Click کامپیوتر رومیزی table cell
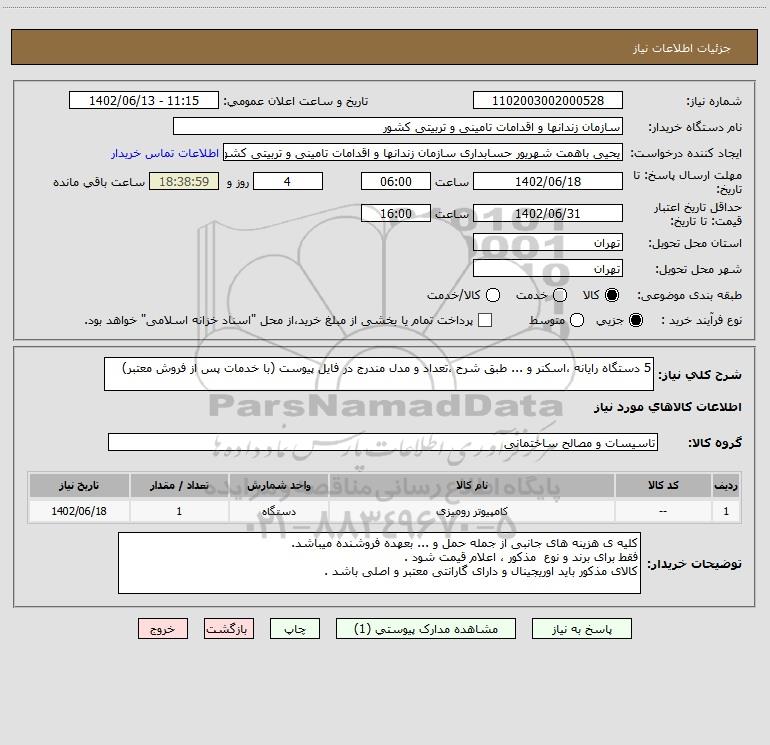Image resolution: width=770 pixels, height=745 pixels. click(471, 511)
